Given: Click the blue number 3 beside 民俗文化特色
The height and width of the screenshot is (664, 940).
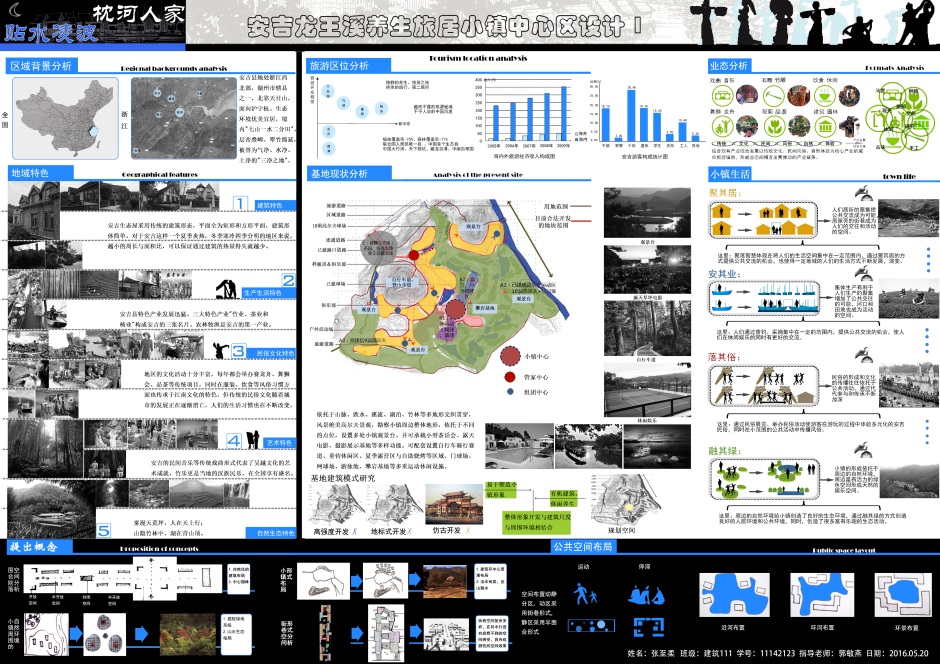Looking at the screenshot, I should (x=239, y=351).
